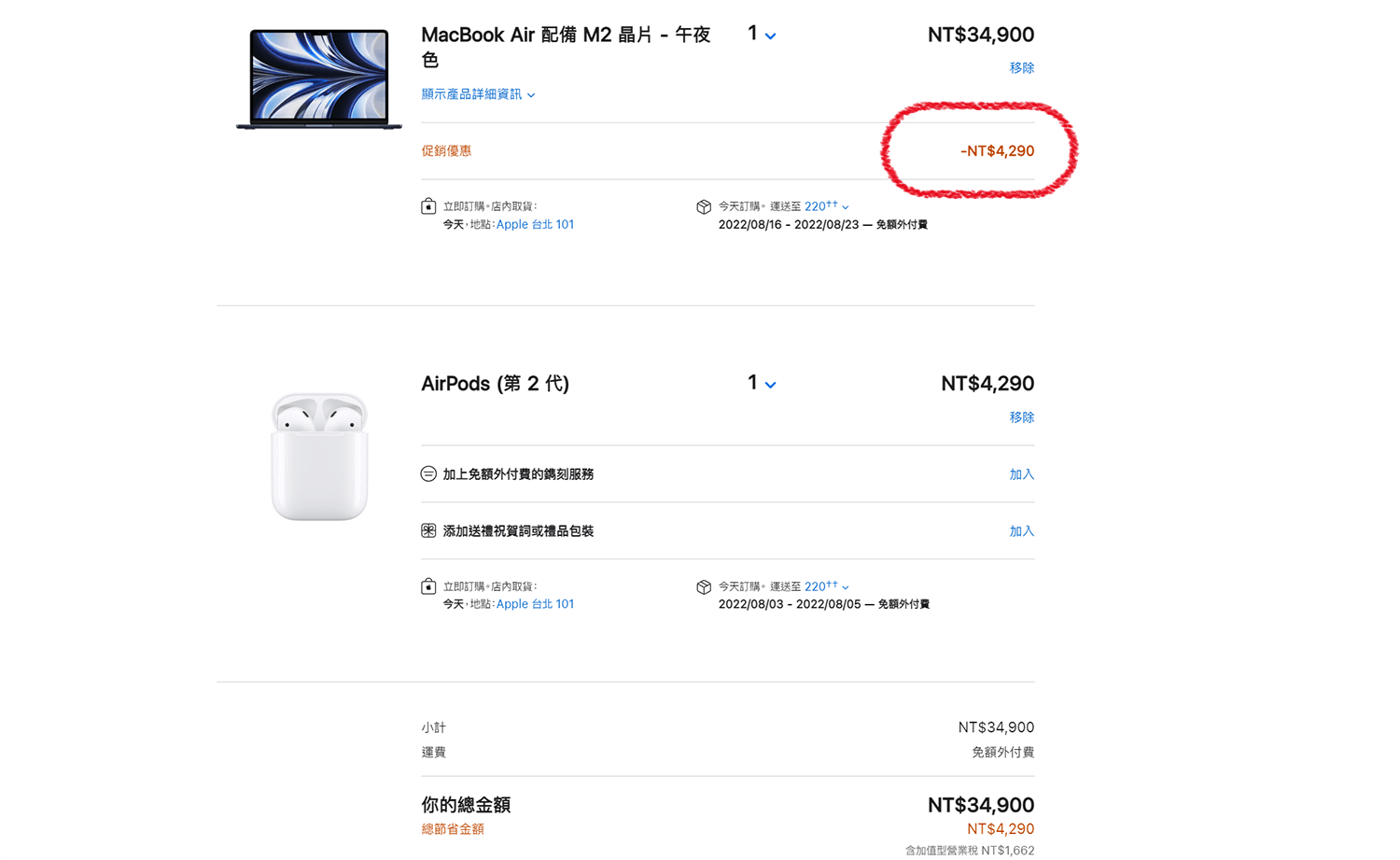Expand 顯示產品詳細資訊 for MacBook Air
This screenshot has height=860, width=1400.
pos(478,94)
